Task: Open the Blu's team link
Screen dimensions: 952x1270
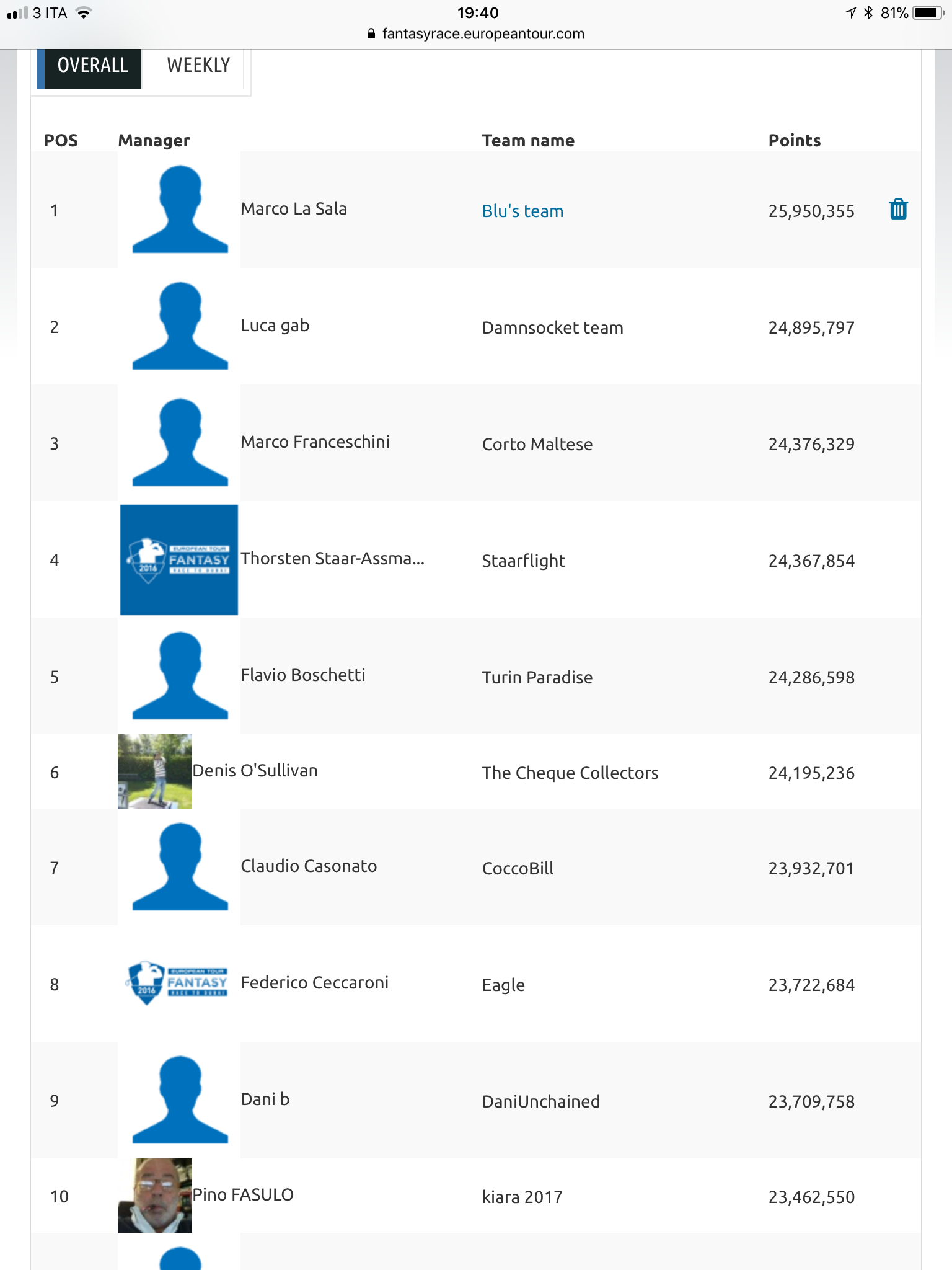Action: tap(522, 211)
